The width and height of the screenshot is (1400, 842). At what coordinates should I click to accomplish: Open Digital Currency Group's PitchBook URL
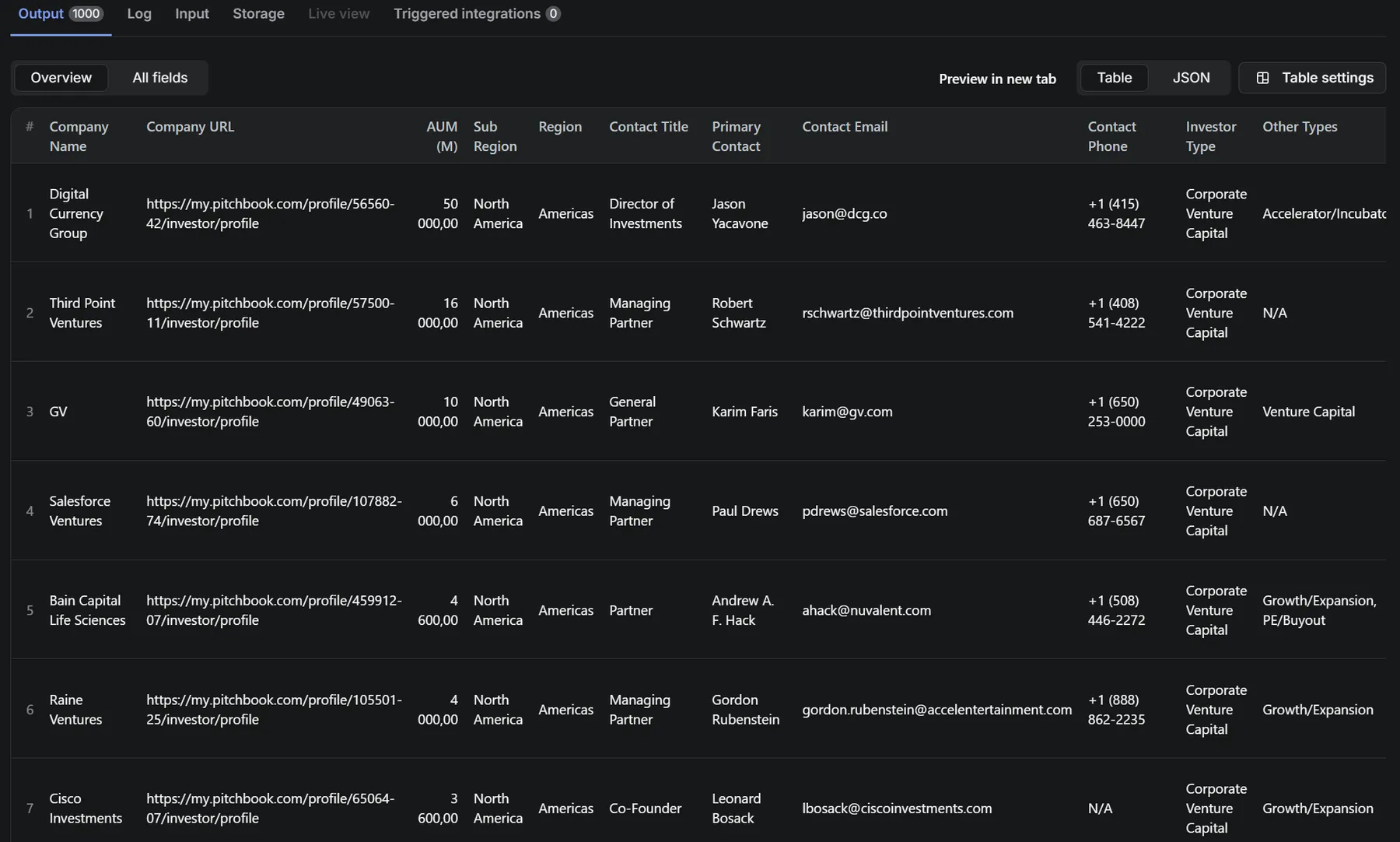(270, 213)
